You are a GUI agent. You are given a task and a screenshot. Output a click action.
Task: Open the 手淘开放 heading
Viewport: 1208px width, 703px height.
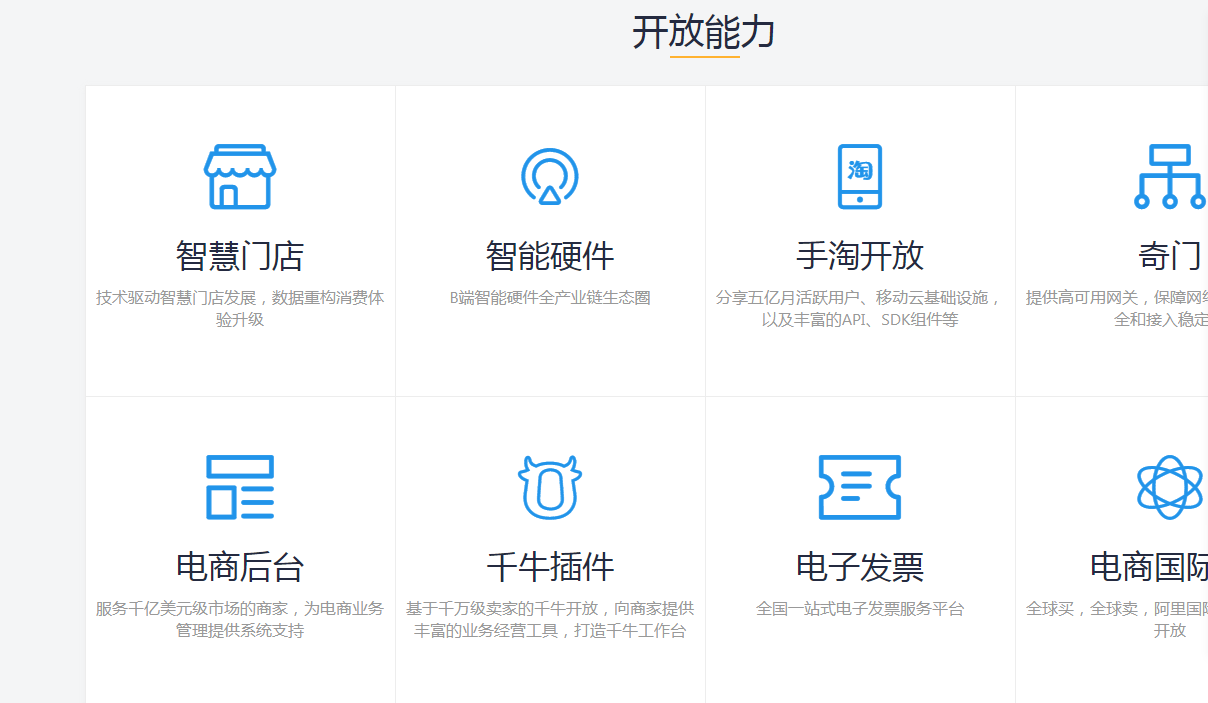pos(860,256)
